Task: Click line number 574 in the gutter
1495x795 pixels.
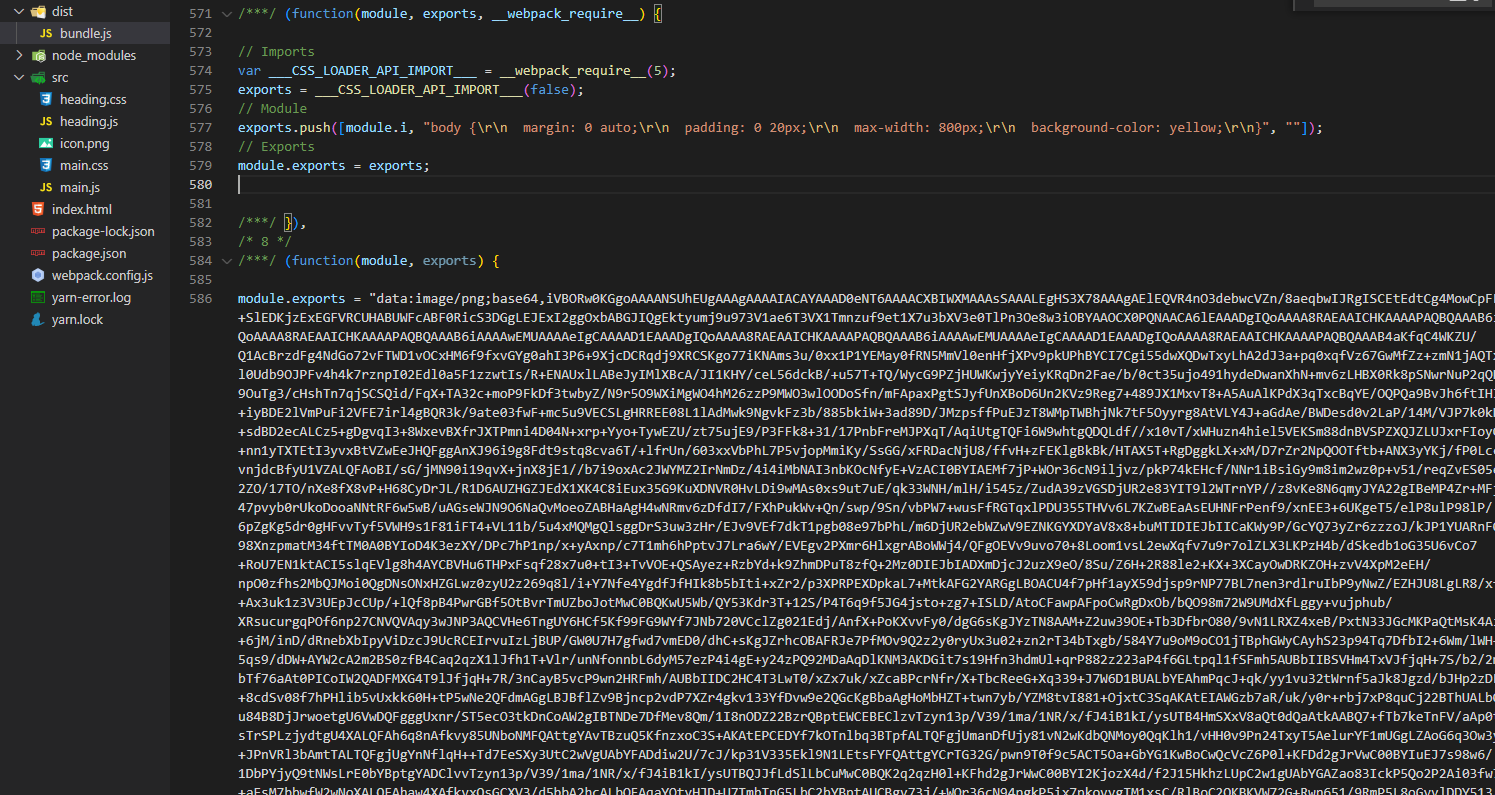Action: 200,71
